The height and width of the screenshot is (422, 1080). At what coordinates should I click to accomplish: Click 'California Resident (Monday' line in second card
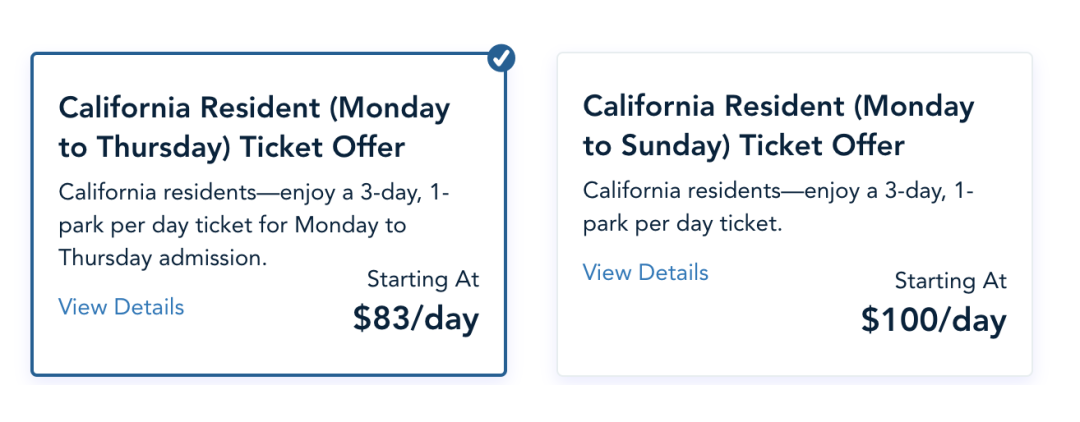tap(778, 107)
